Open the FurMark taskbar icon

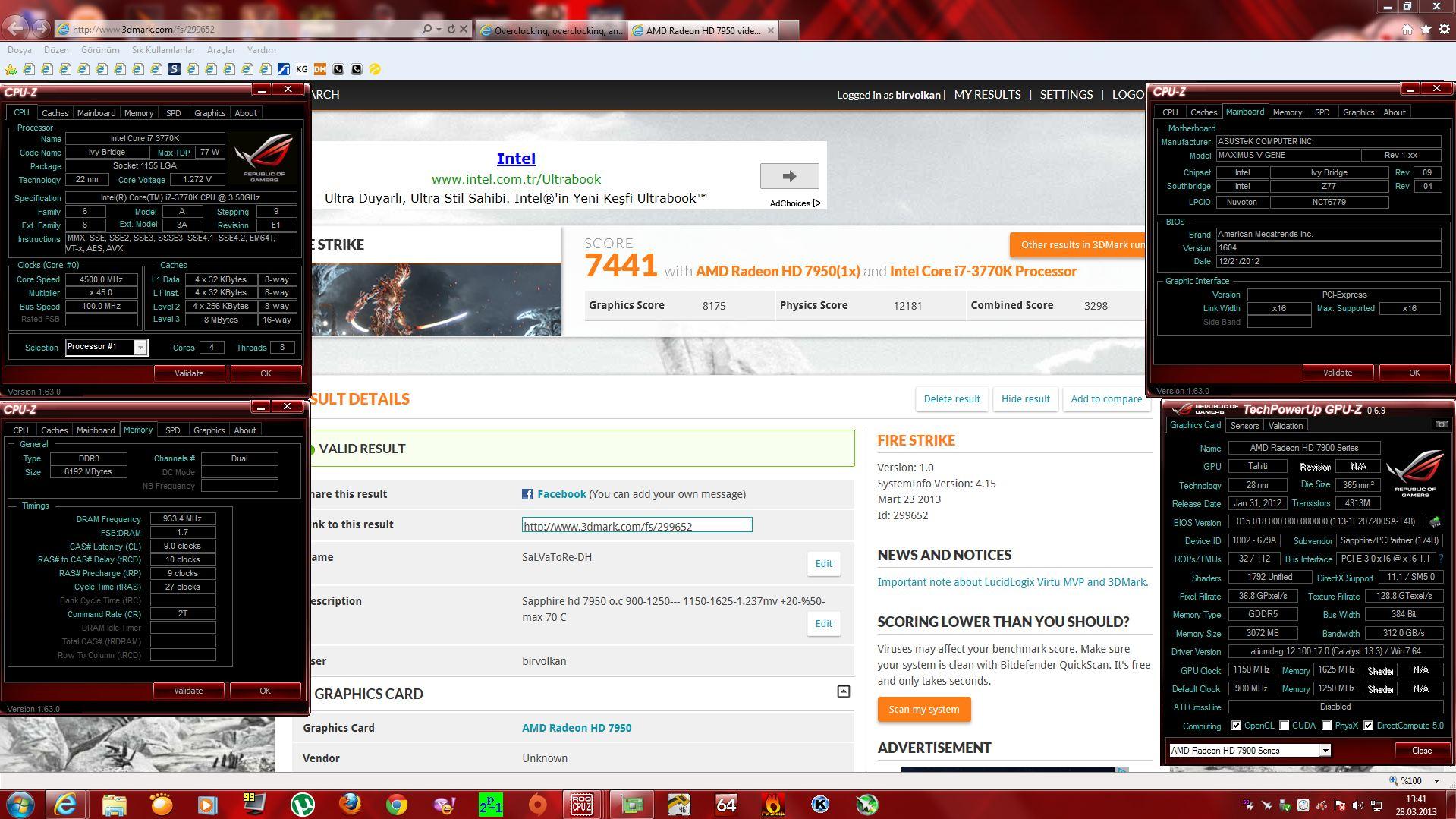(773, 804)
